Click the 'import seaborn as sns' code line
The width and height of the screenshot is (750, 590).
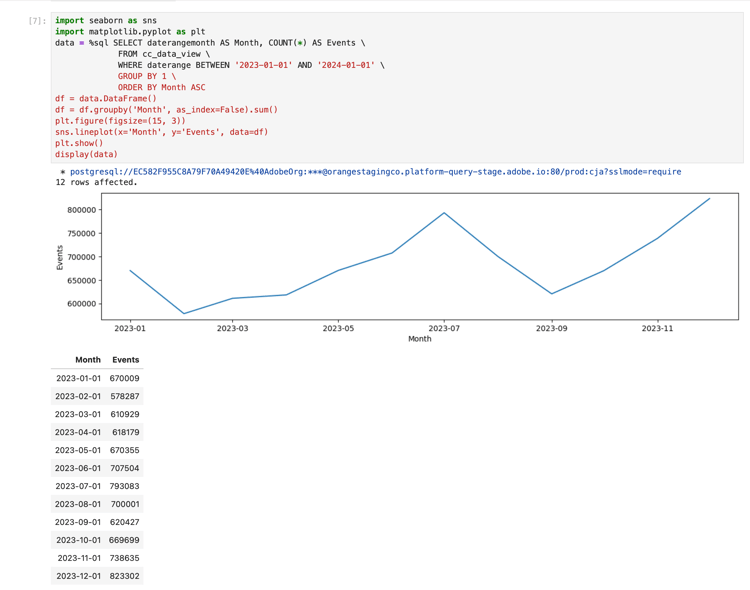(x=105, y=21)
